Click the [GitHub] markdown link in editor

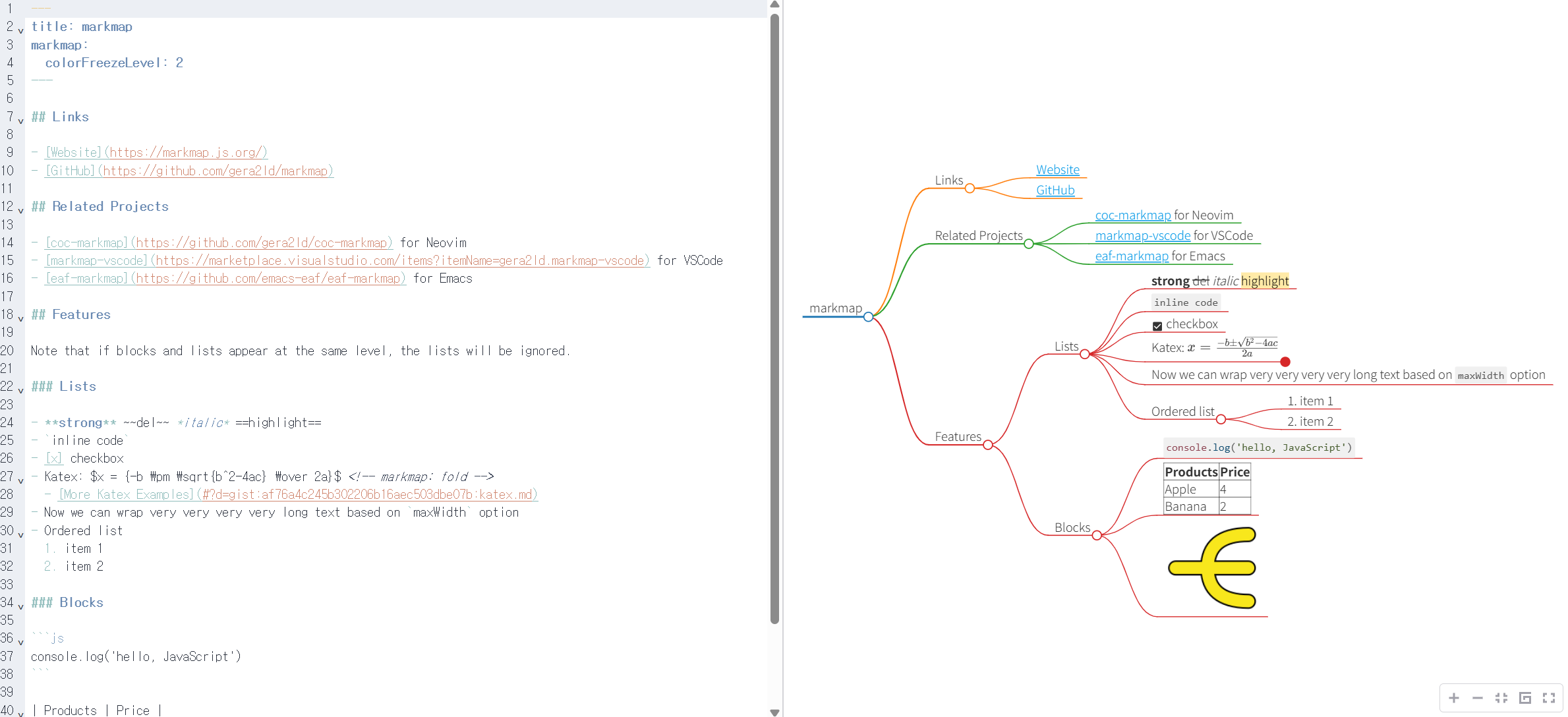189,171
